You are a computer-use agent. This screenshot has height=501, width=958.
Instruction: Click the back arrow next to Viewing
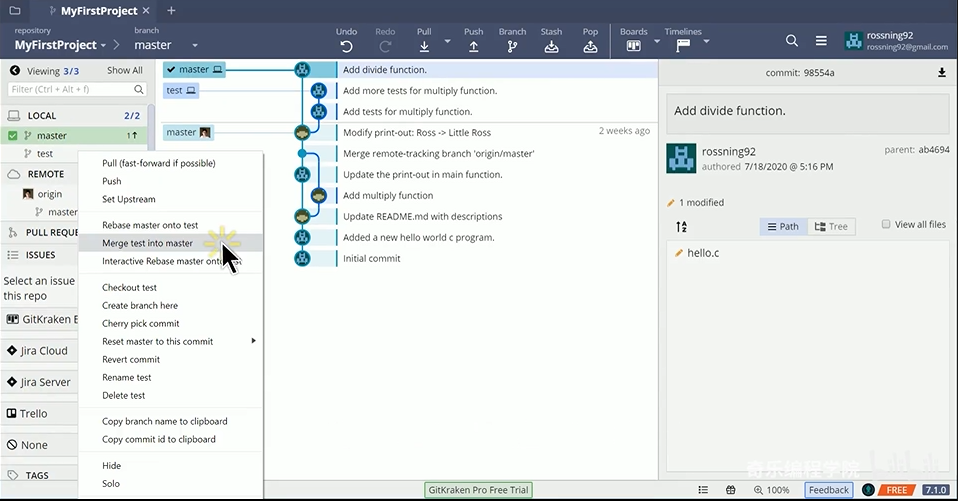(15, 71)
